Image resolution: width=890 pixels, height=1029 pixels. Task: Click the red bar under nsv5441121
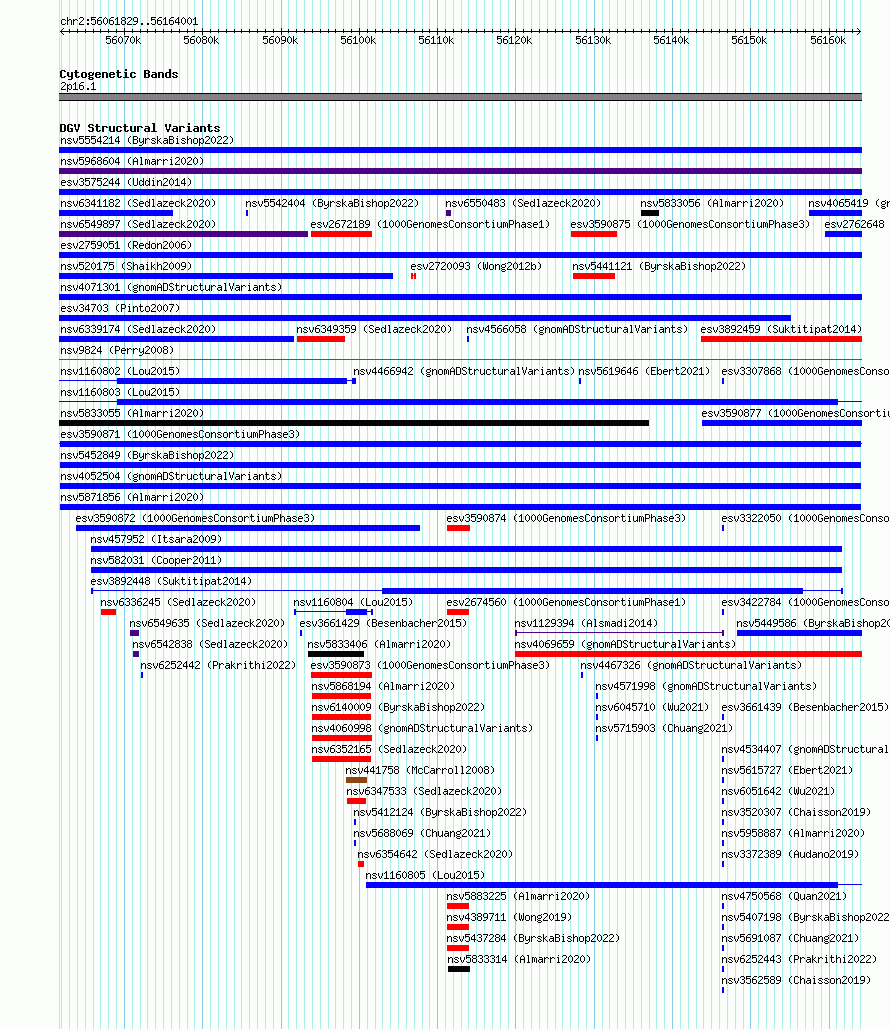(594, 276)
